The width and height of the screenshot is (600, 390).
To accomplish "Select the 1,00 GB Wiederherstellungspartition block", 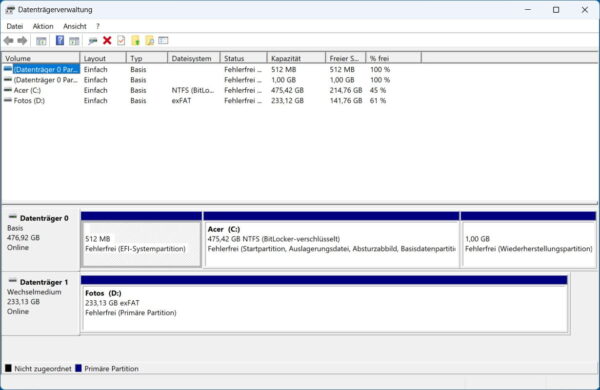I will (528, 240).
